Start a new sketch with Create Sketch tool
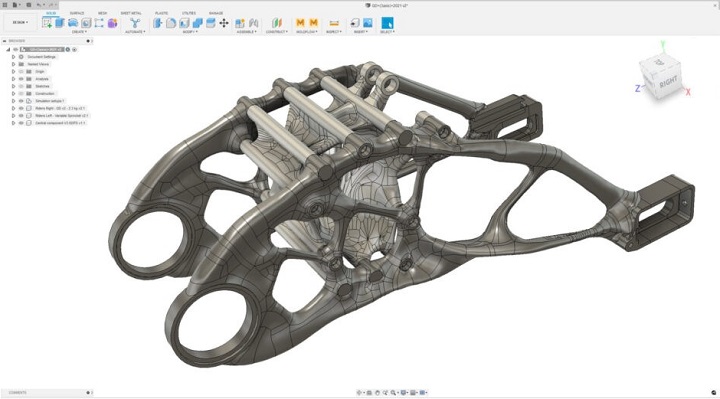Screen dimensions: 720x399 (47, 22)
